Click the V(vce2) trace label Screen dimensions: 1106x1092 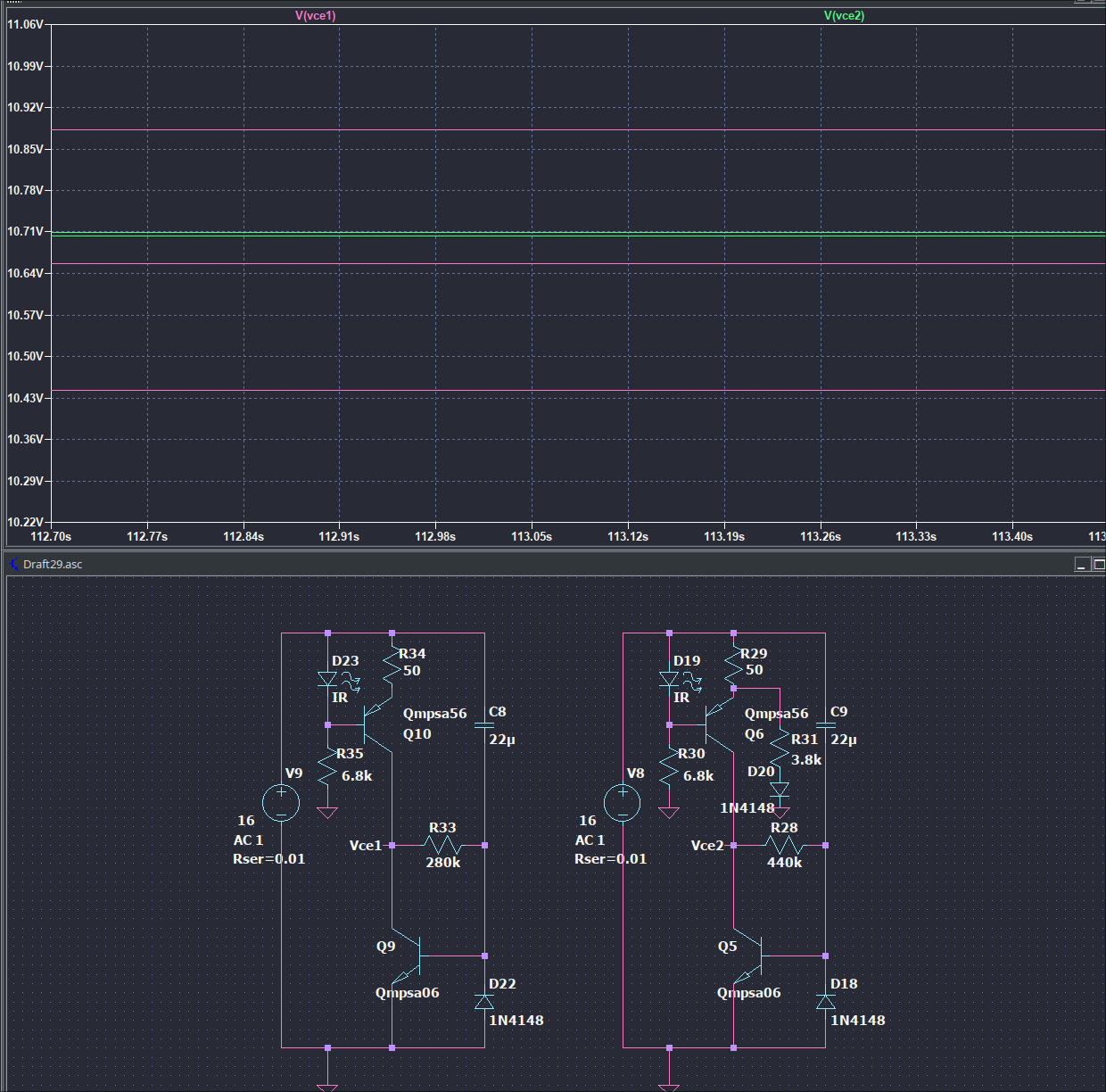(844, 15)
